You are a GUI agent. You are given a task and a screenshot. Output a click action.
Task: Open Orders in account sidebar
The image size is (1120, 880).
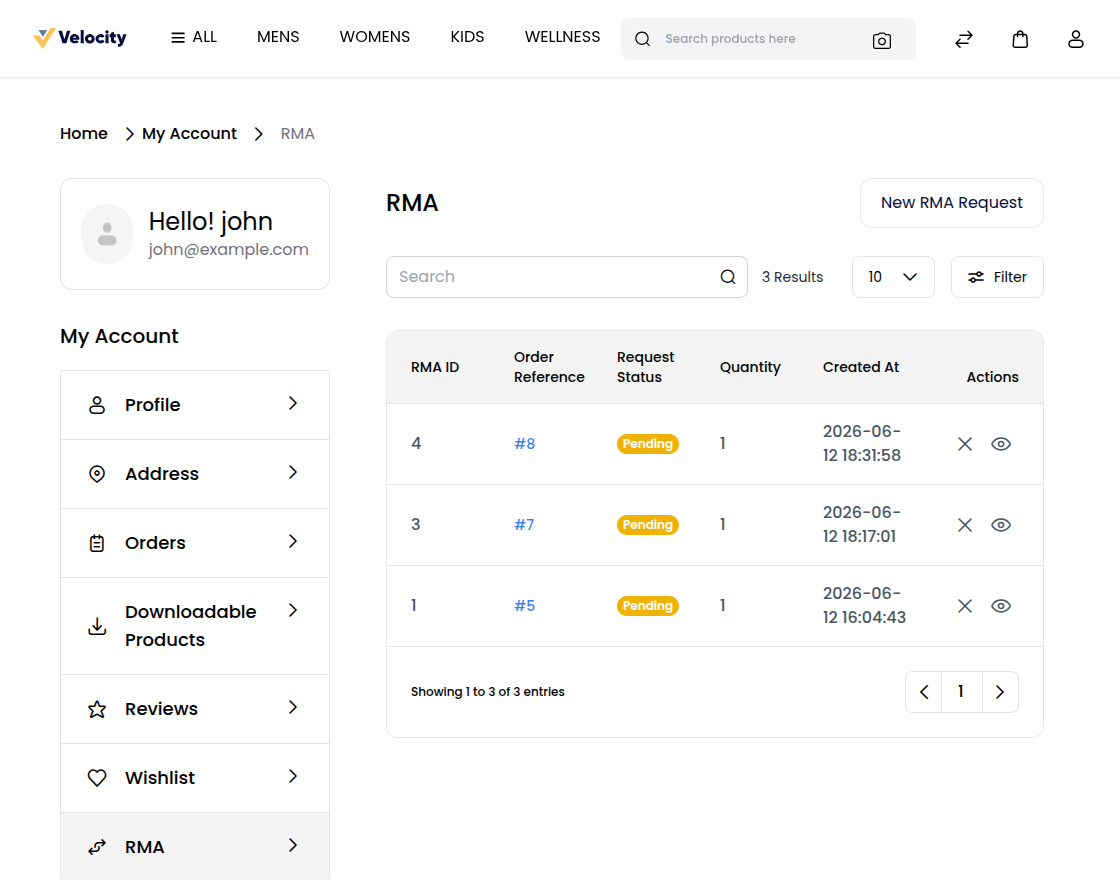[195, 543]
